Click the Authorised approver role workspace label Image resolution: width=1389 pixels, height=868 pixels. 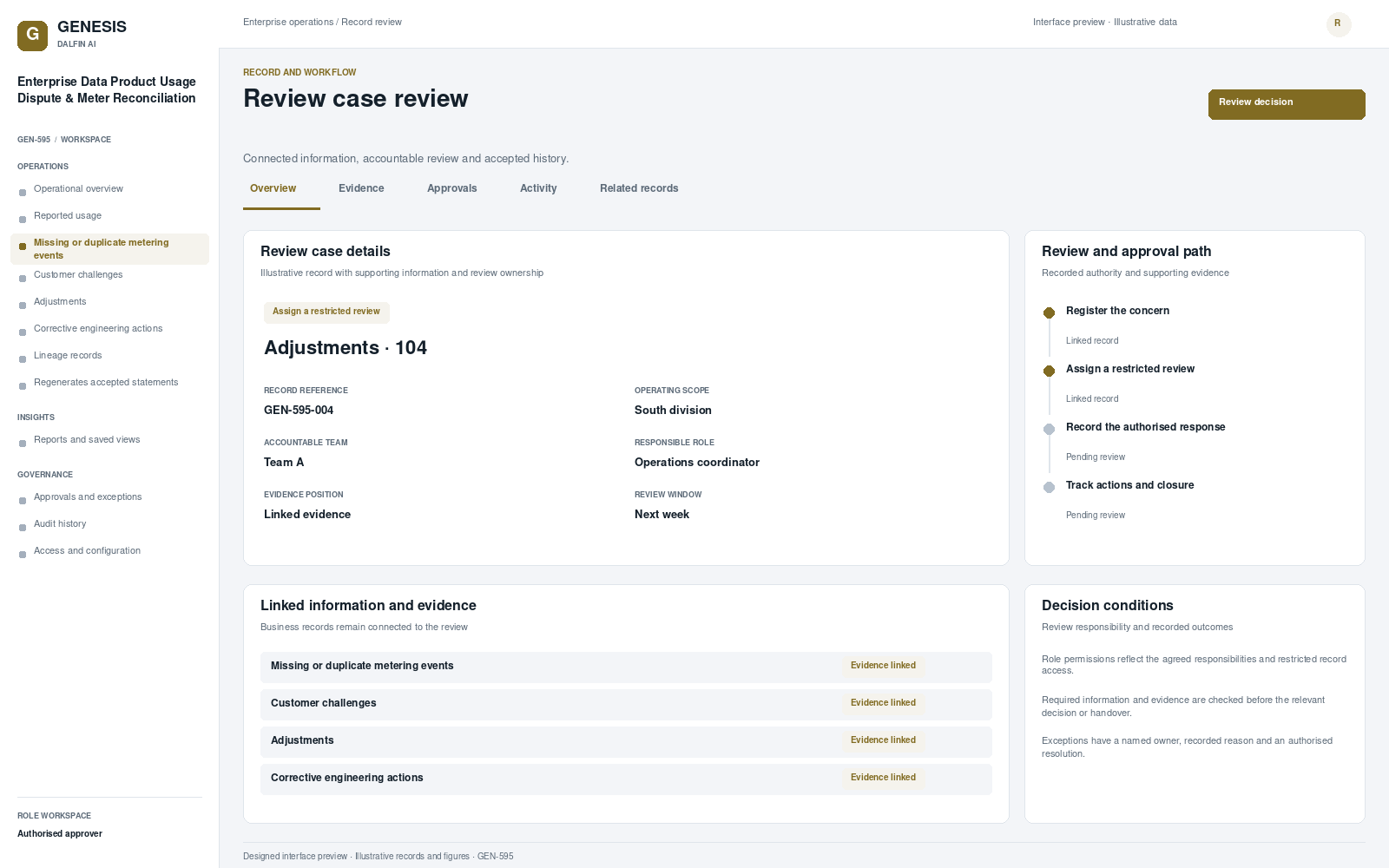60,834
